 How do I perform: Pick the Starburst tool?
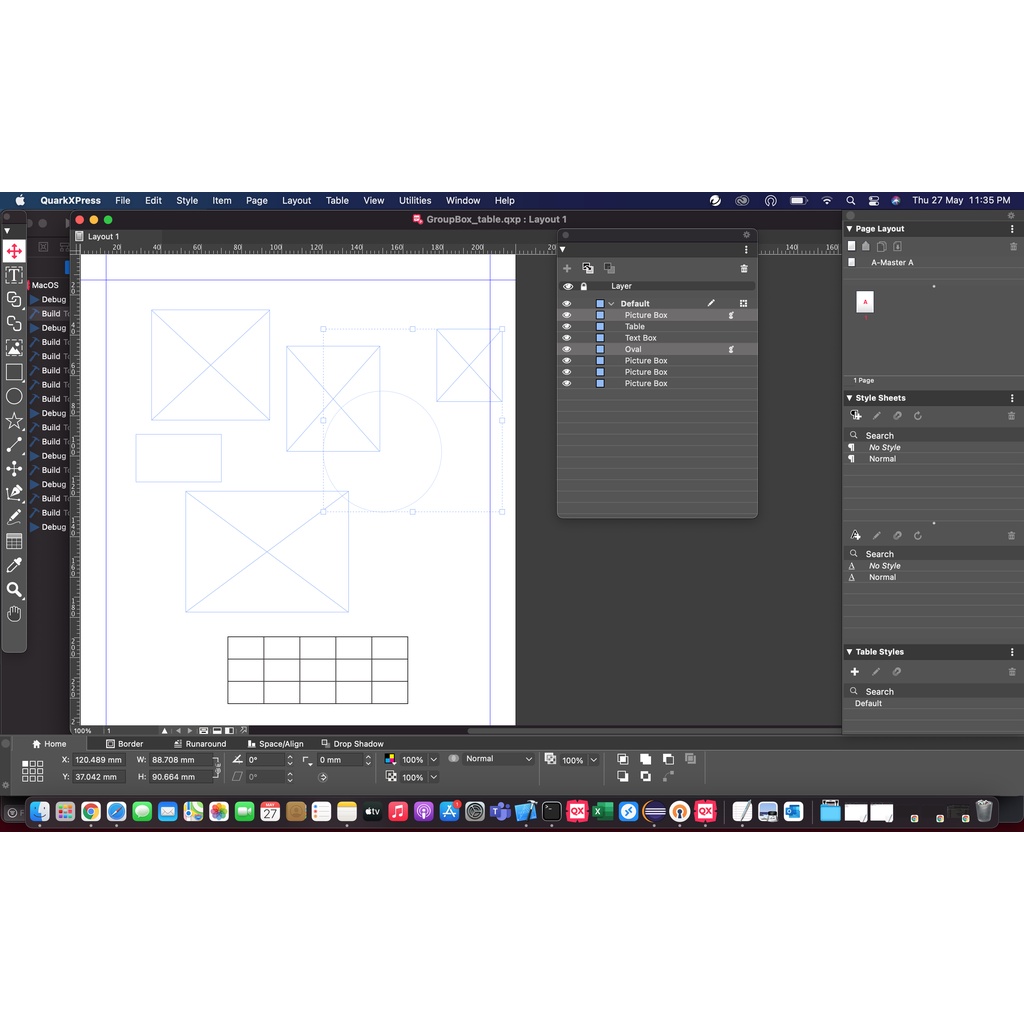[x=14, y=421]
